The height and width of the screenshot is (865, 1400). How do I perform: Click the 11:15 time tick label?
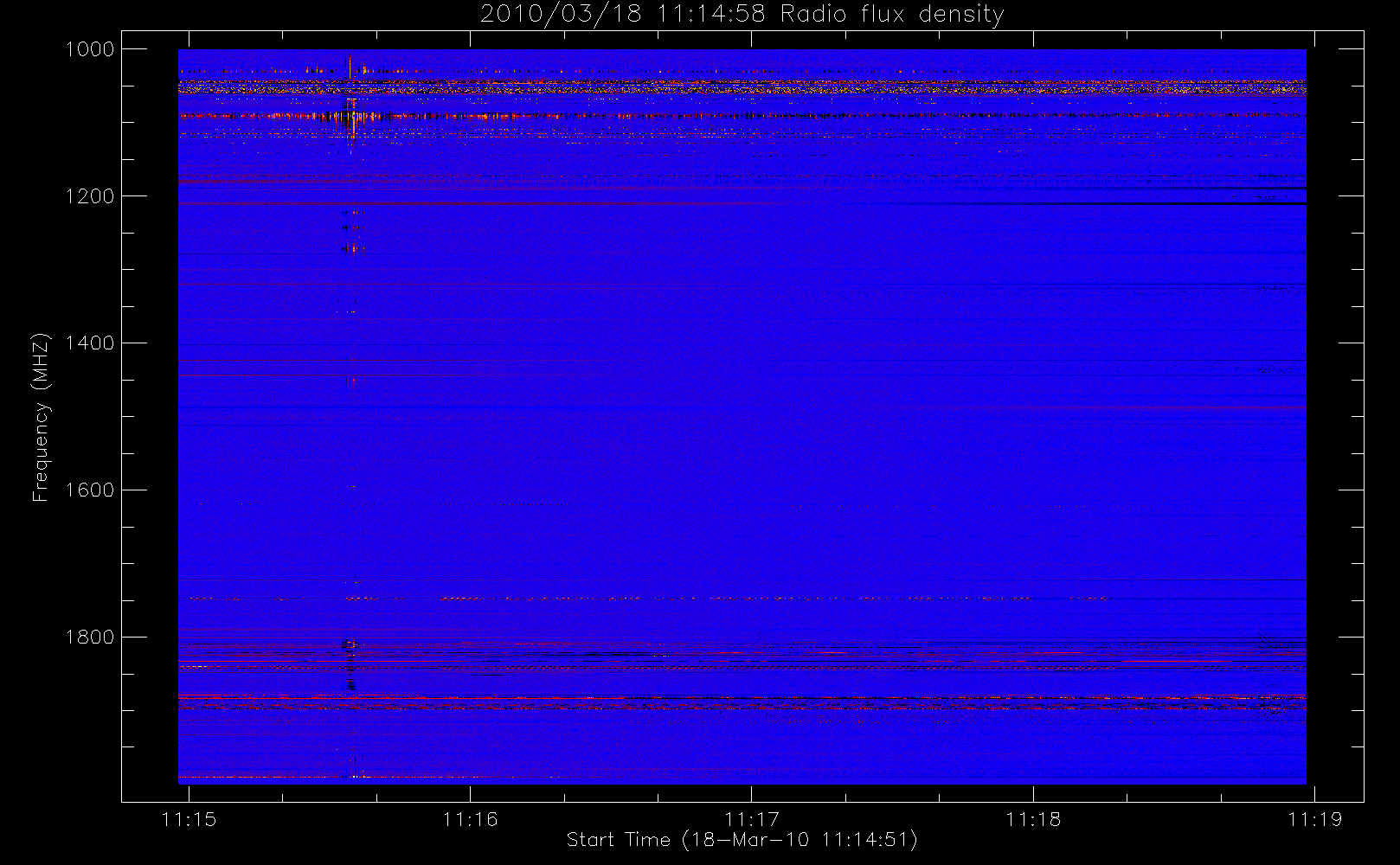pos(189,819)
